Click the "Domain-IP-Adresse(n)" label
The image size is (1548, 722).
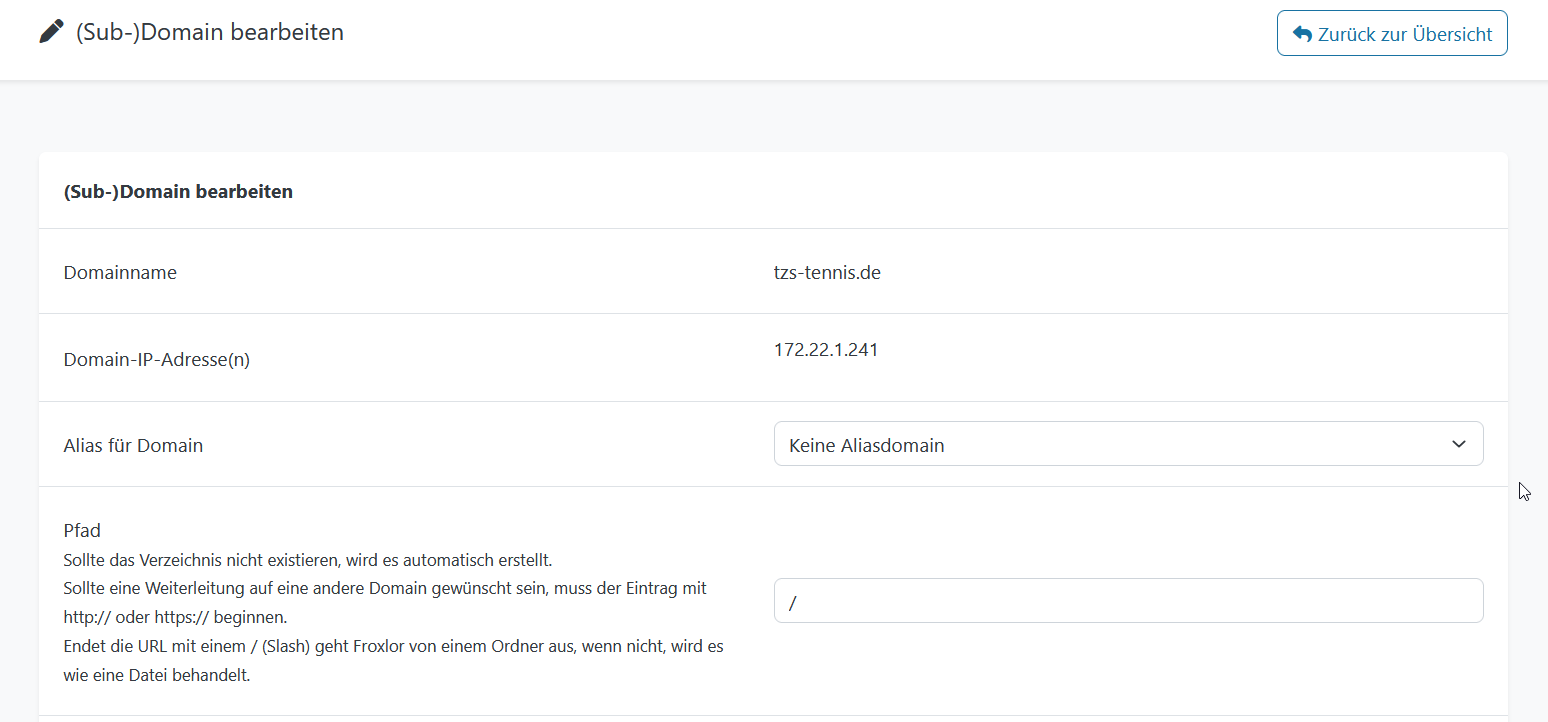pos(157,359)
